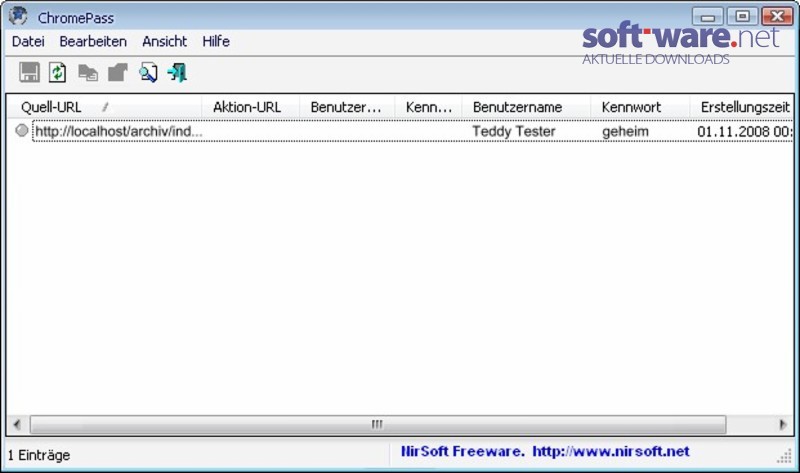Sort by the Kennwort column header
Image resolution: width=800 pixels, height=473 pixels.
pos(640,107)
